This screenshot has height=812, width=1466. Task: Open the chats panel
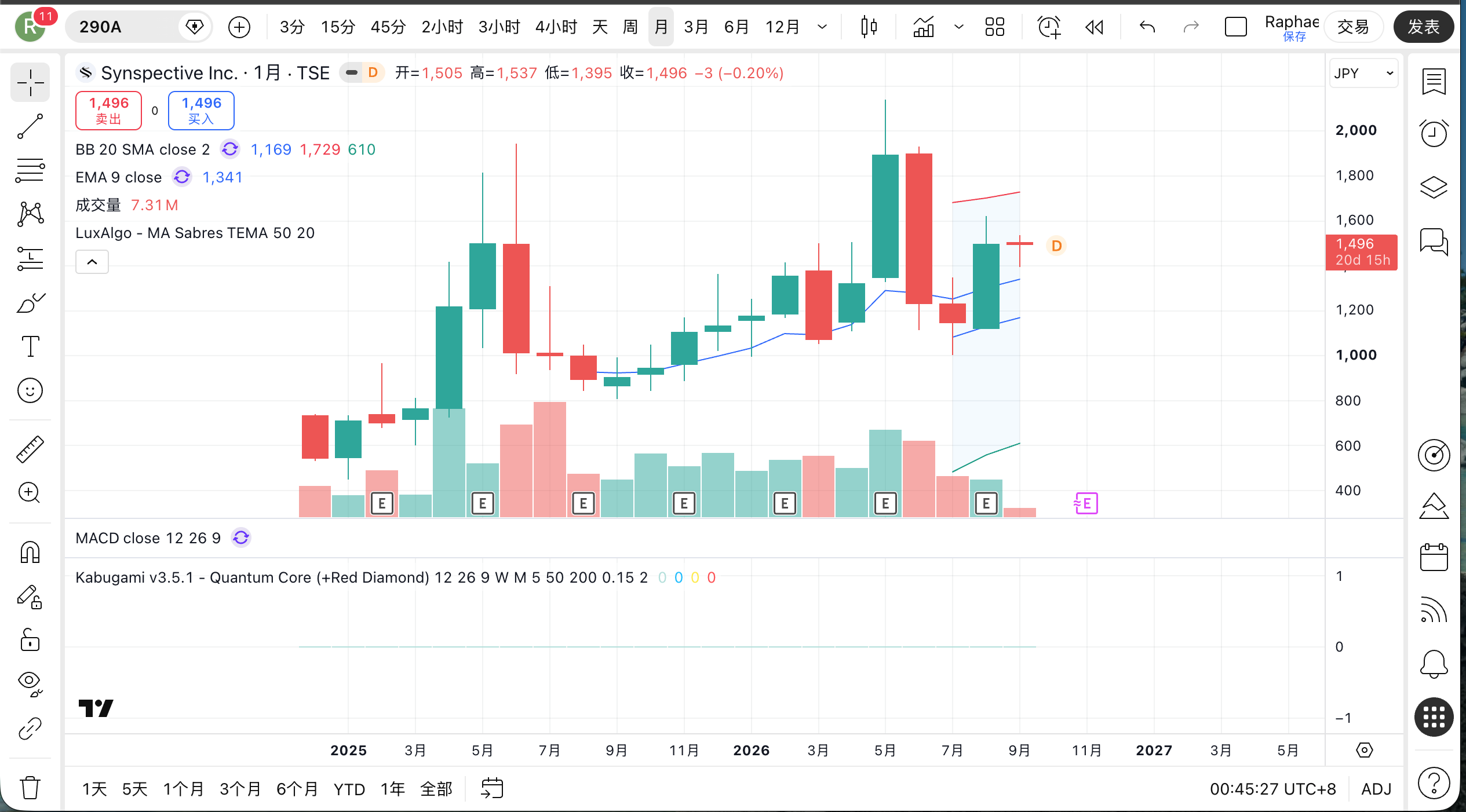(1434, 241)
